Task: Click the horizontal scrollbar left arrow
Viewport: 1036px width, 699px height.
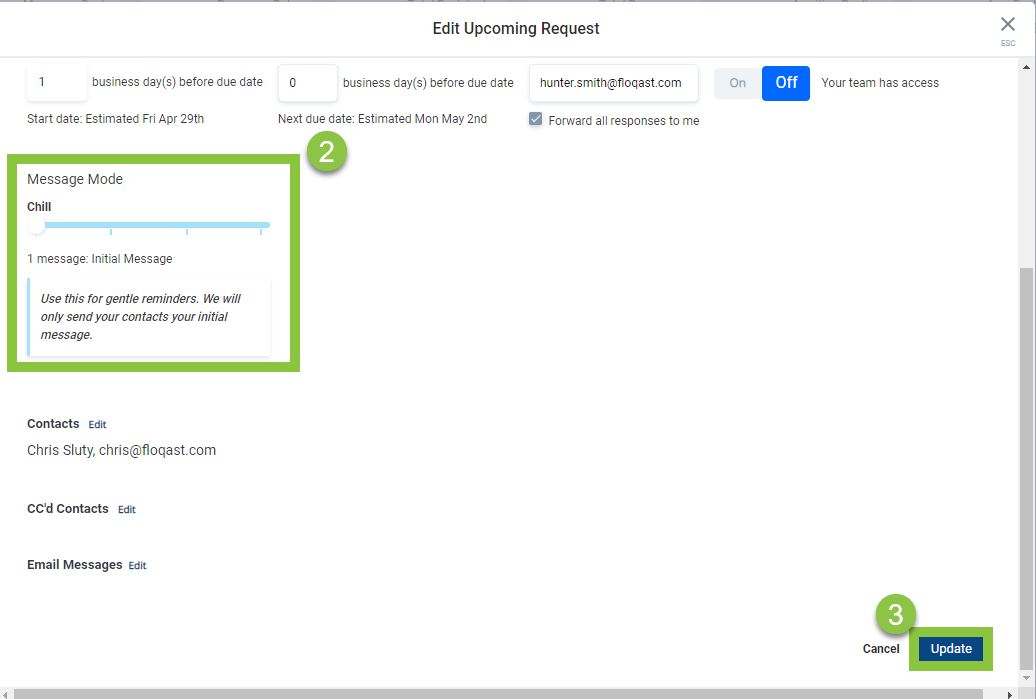Action: [x=8, y=692]
